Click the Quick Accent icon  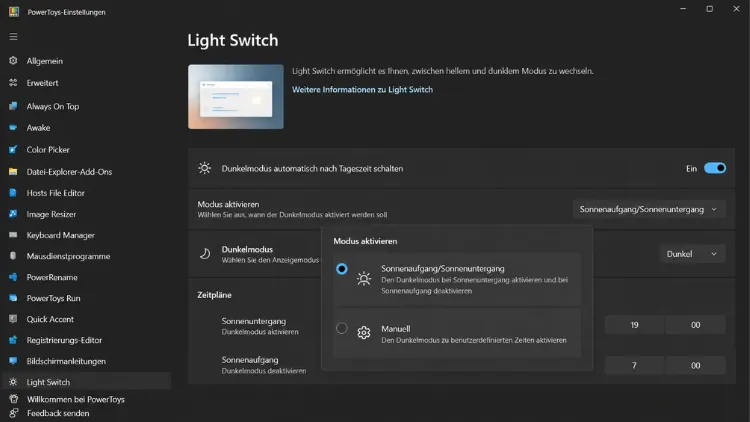(13, 319)
